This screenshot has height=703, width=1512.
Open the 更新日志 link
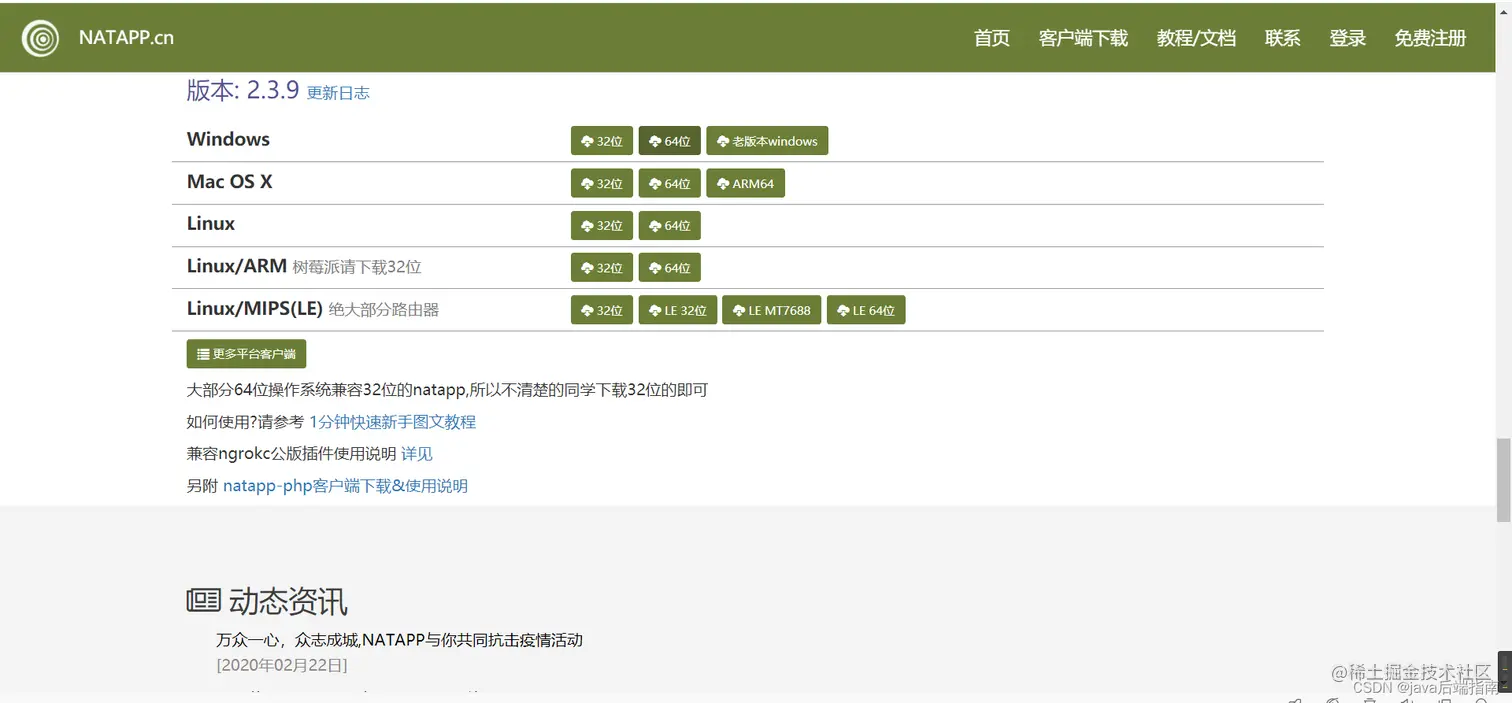coord(338,93)
